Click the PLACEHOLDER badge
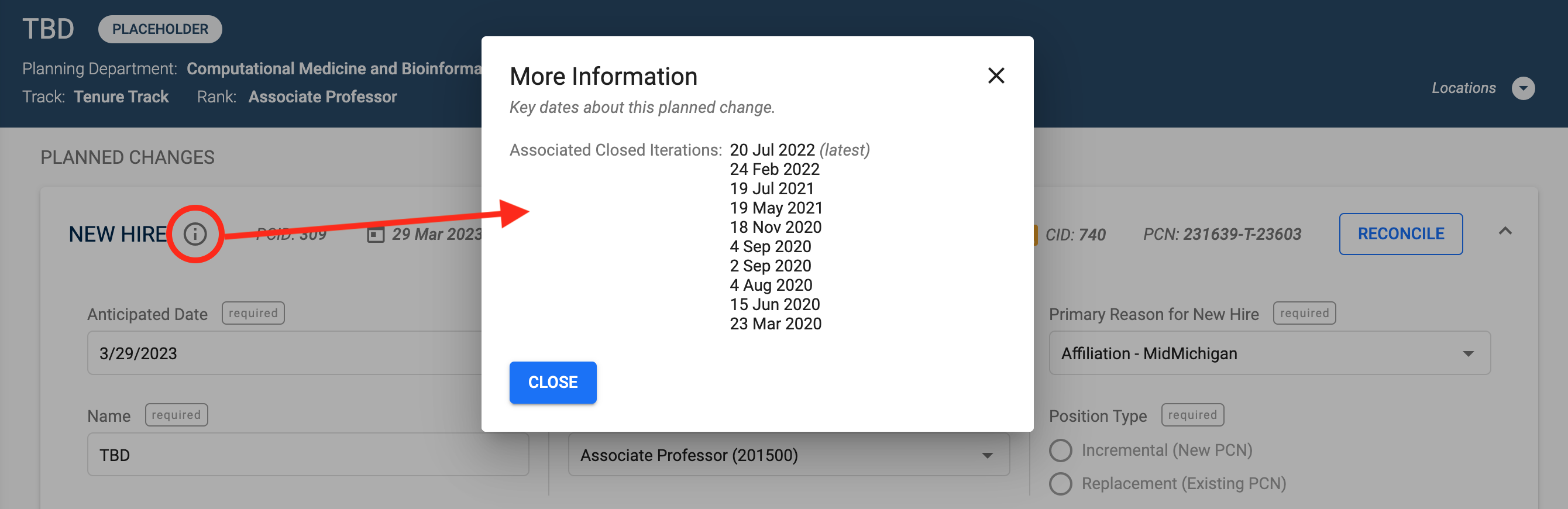This screenshot has width=1568, height=509. (160, 29)
